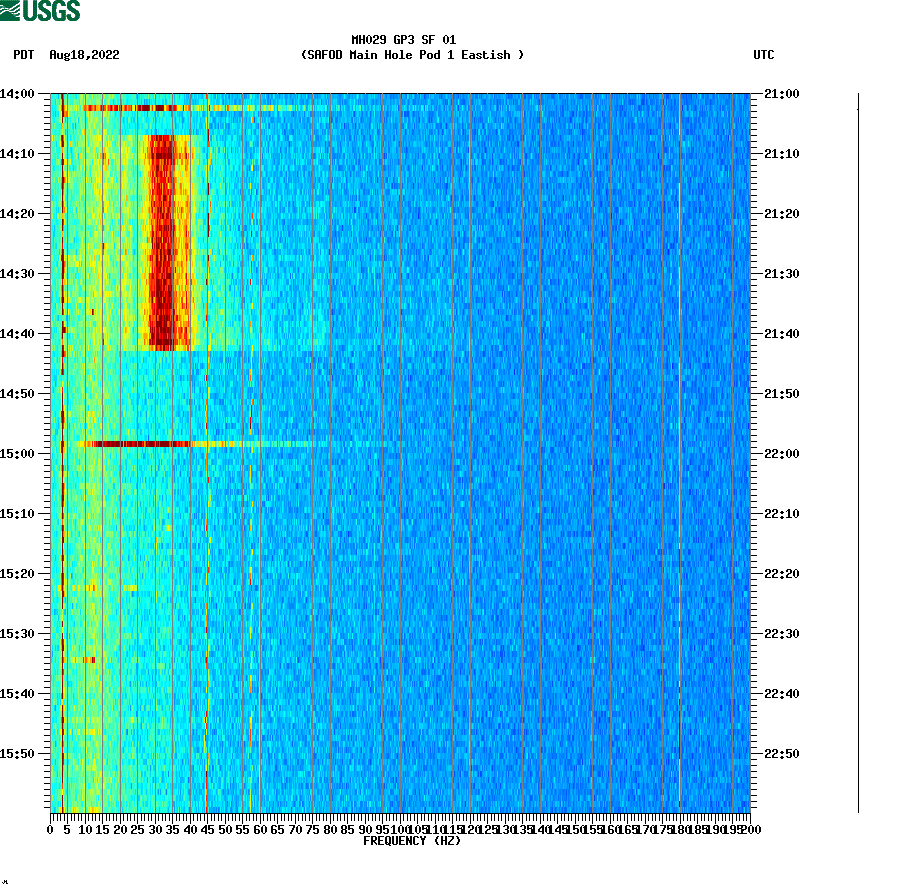Click the USGS wave logo

(12, 11)
